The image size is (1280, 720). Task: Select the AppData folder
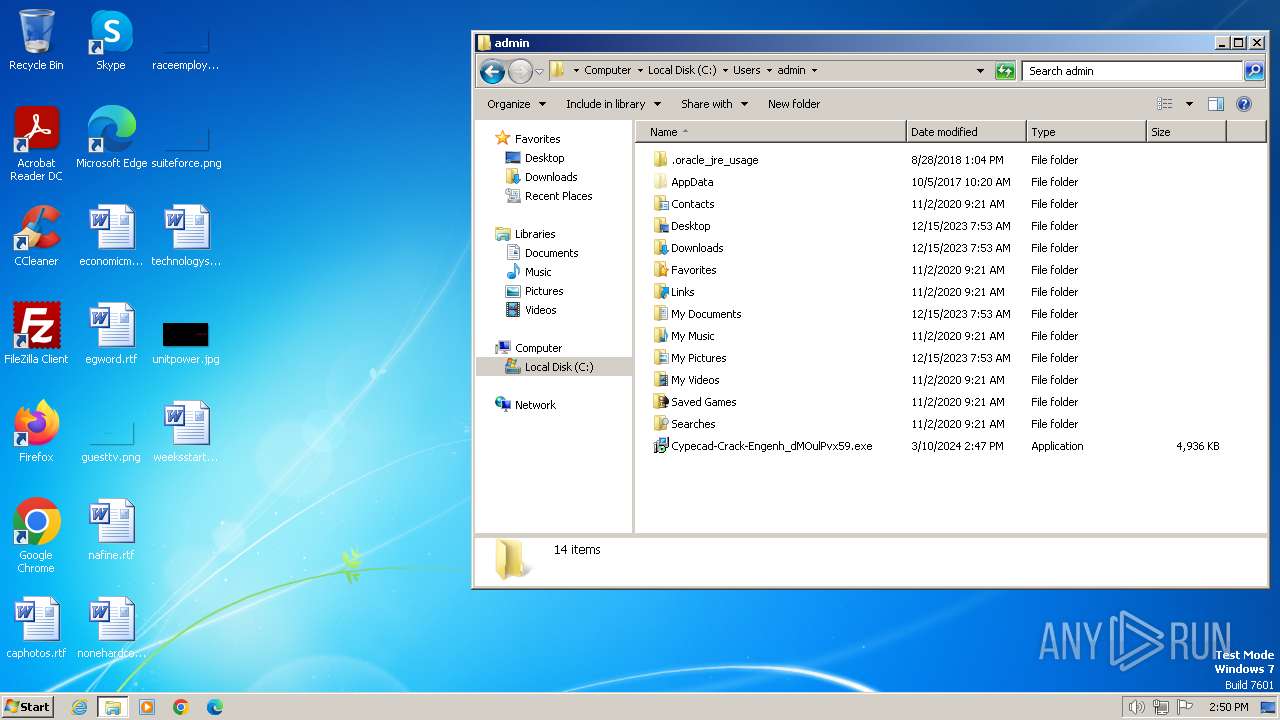coord(692,182)
